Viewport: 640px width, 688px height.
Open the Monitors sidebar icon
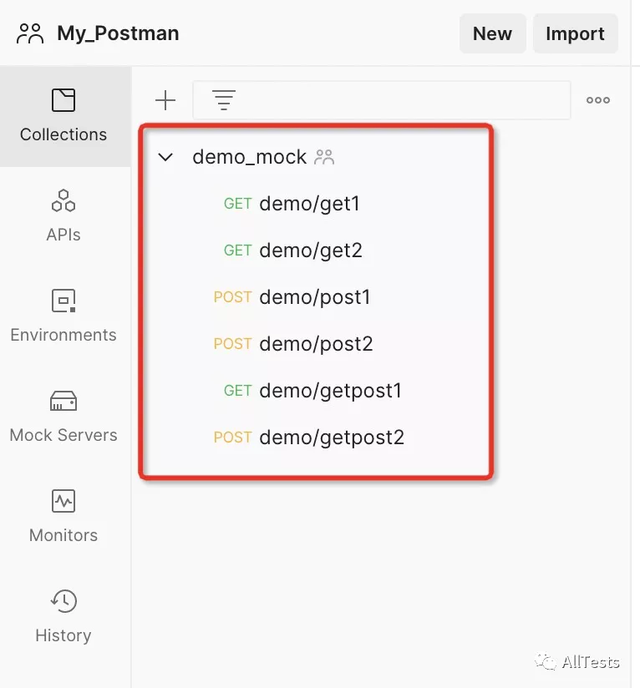[64, 501]
